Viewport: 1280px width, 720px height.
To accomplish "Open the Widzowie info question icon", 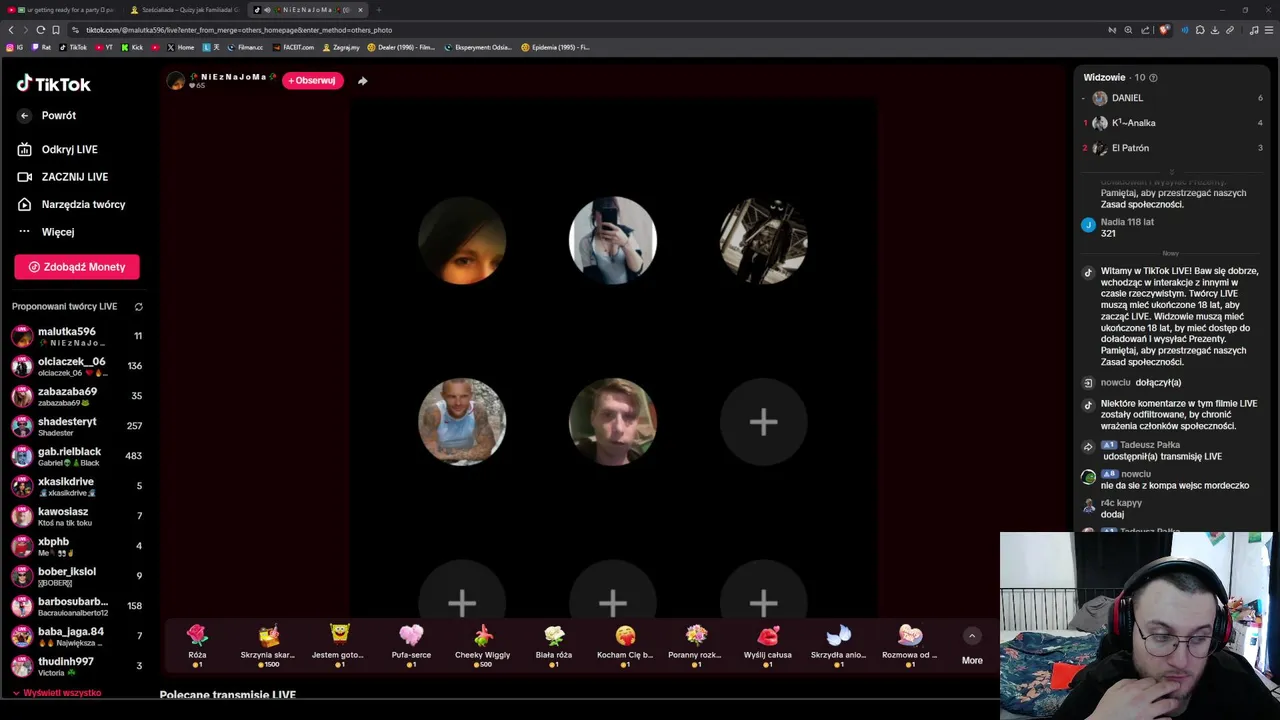I will click(1153, 78).
